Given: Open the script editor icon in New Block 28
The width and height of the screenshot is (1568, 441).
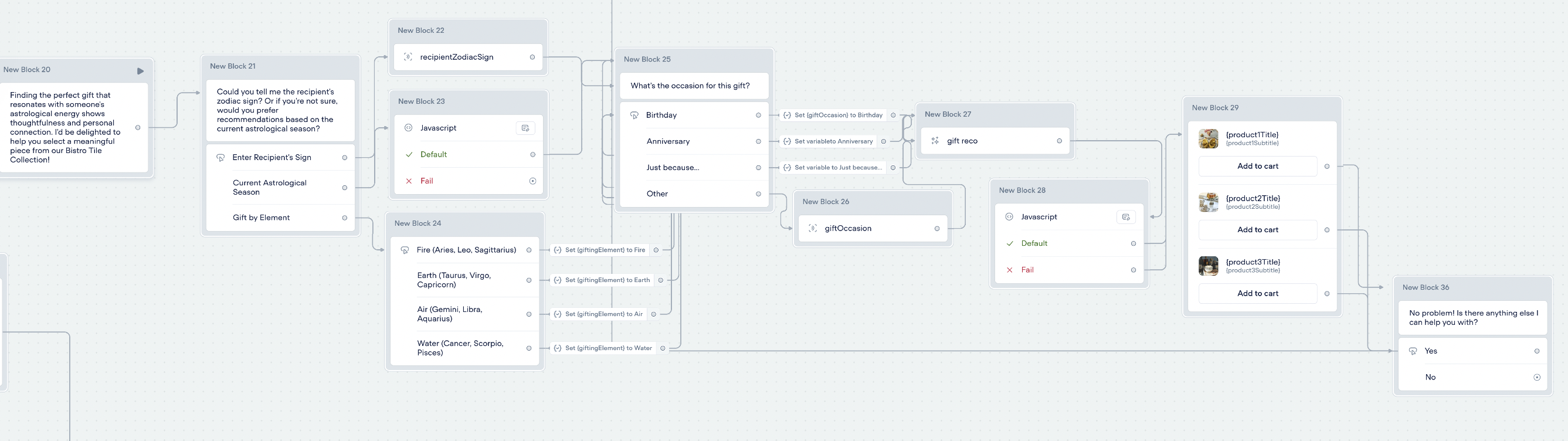Looking at the screenshot, I should click(1125, 216).
